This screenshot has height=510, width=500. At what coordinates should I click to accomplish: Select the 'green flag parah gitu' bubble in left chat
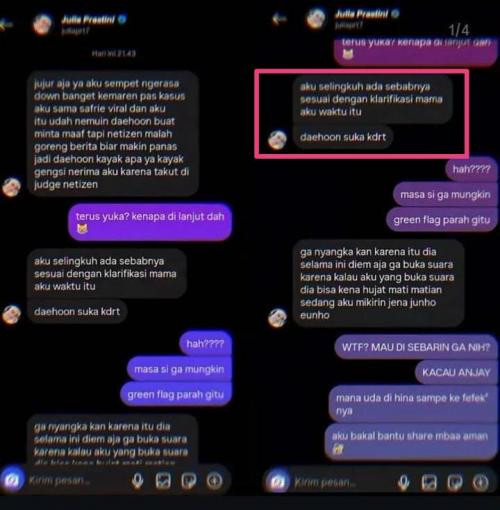(x=176, y=394)
